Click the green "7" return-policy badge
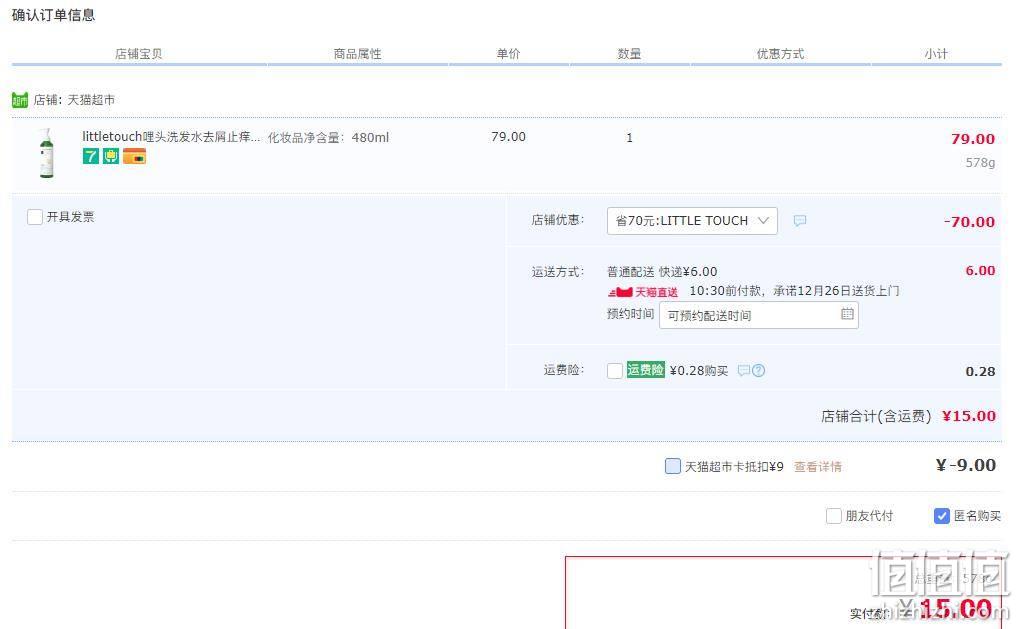The image size is (1019, 629). click(90, 157)
